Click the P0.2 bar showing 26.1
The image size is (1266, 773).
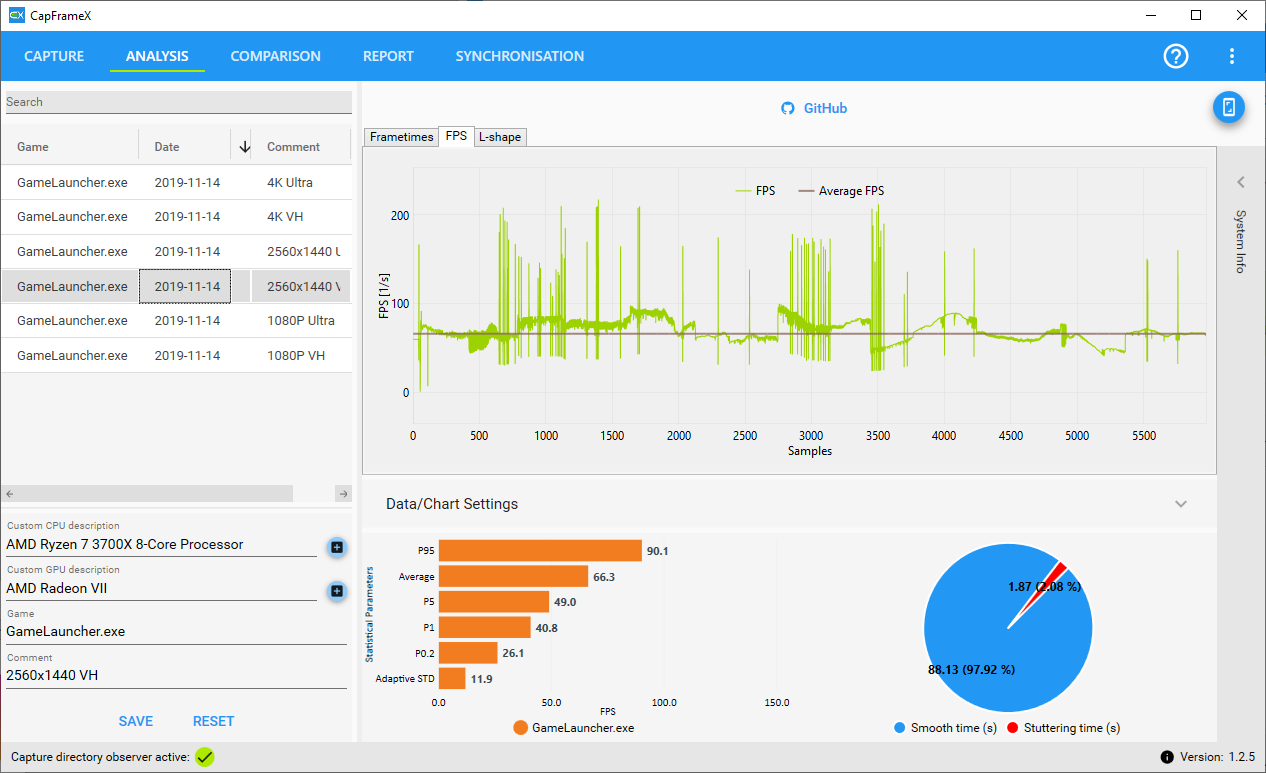click(x=468, y=653)
